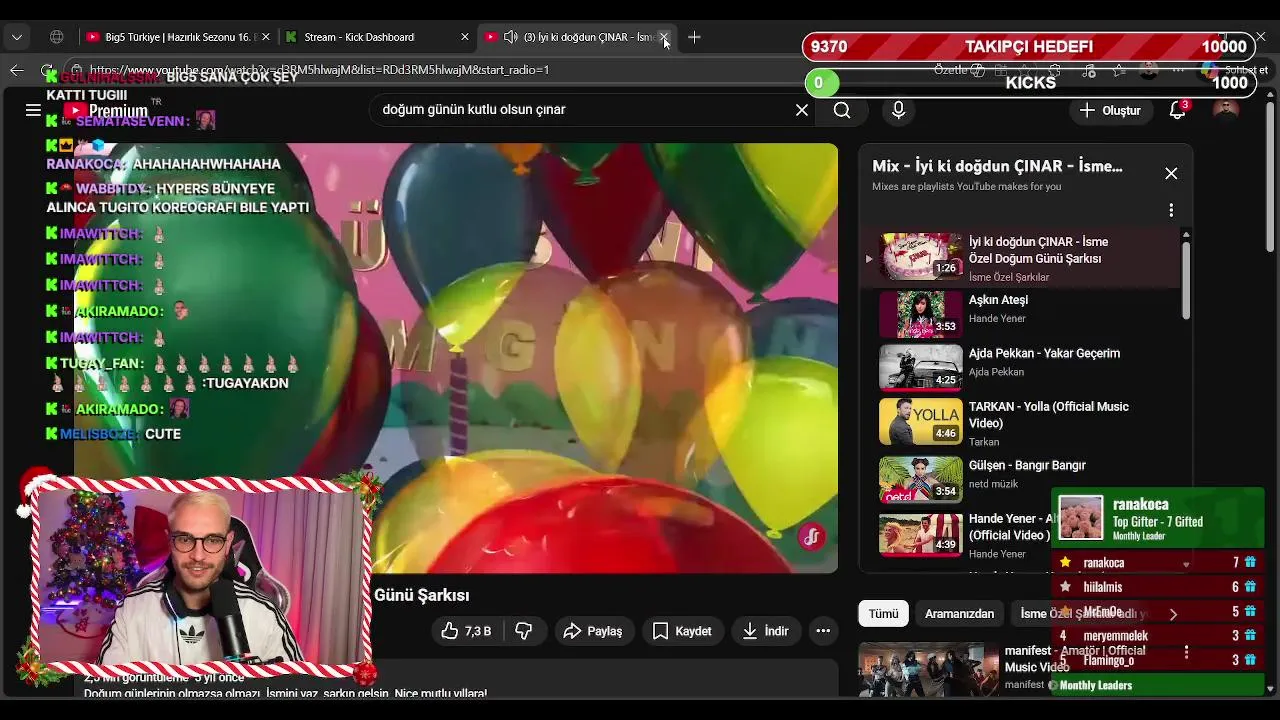Open the browser tab search dropdown arrow

(x=17, y=37)
